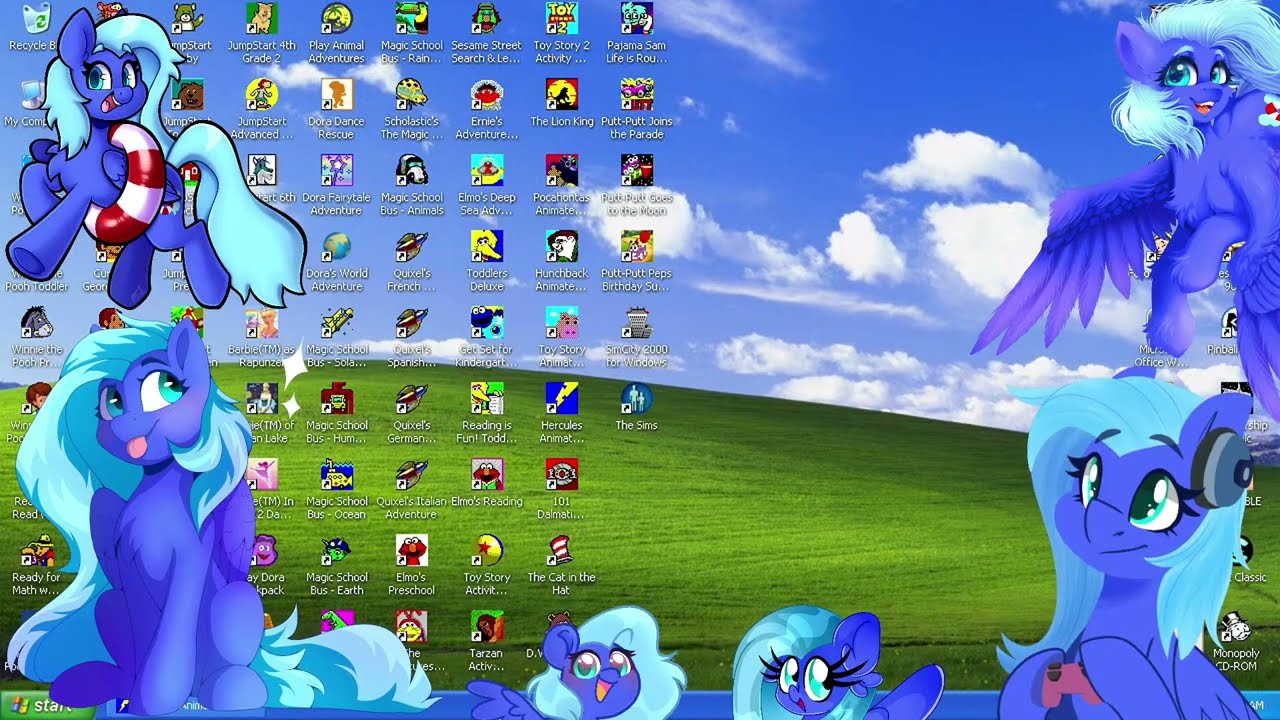Open Hunchback Animated shortcut
The width and height of the screenshot is (1280, 720).
coord(561,261)
